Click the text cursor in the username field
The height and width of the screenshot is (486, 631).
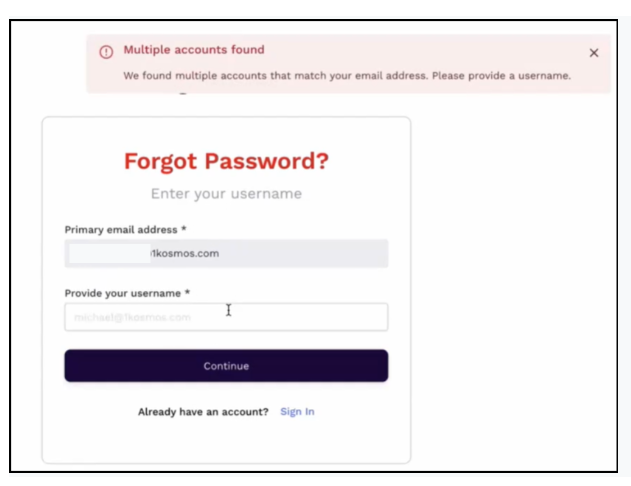point(228,311)
